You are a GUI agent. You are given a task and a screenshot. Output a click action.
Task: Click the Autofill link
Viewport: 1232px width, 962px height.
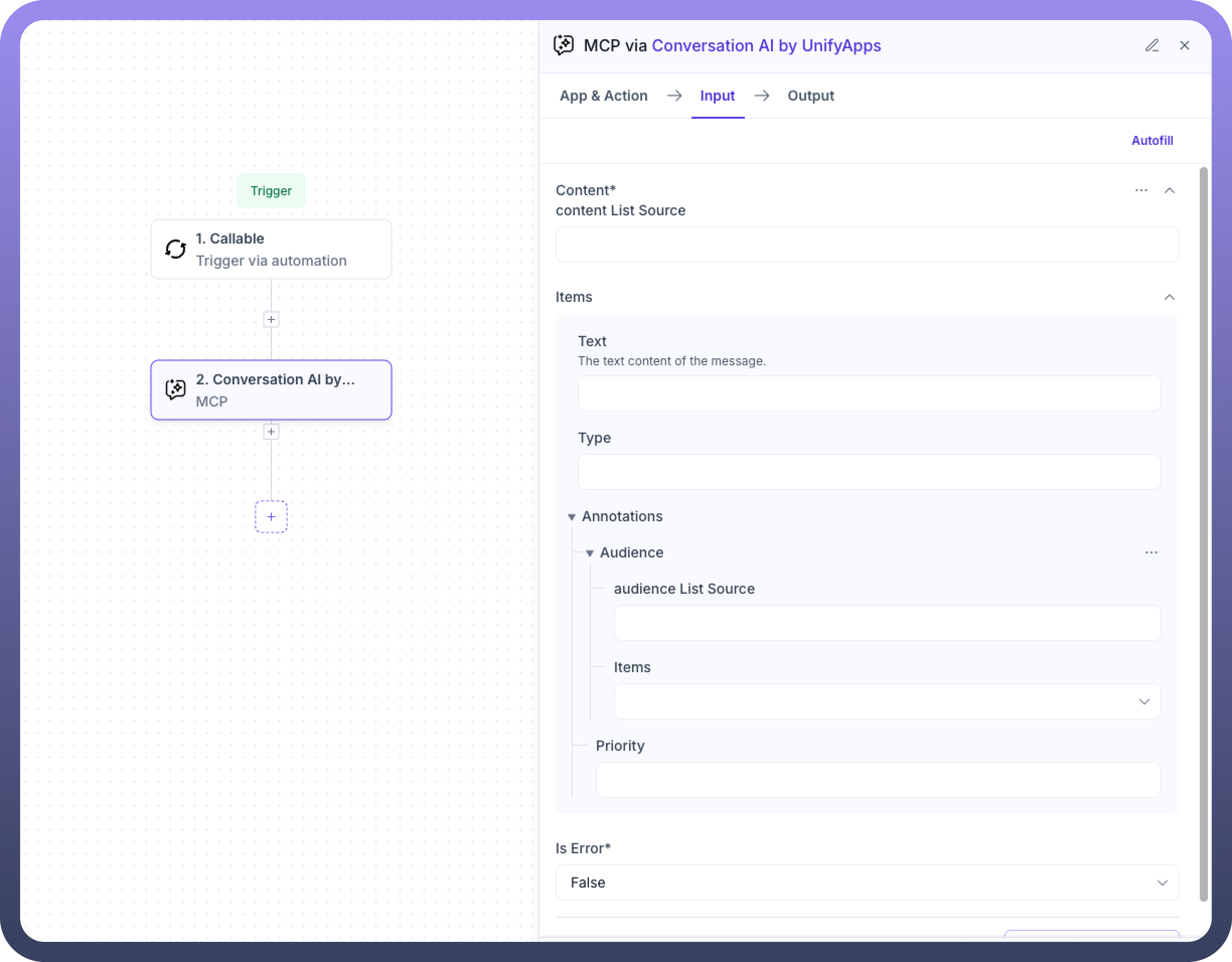pos(1152,140)
